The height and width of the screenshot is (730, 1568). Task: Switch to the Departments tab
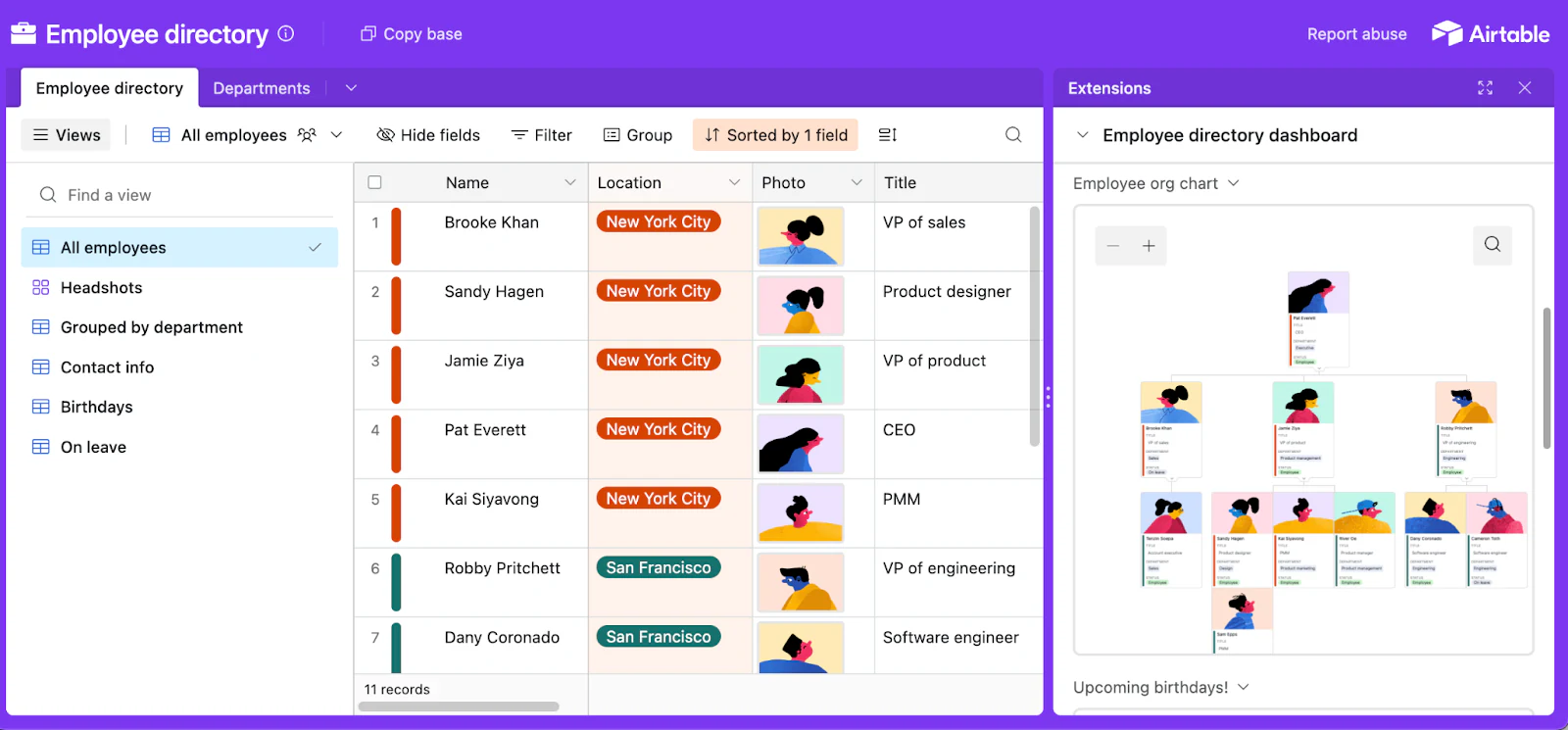(x=262, y=88)
